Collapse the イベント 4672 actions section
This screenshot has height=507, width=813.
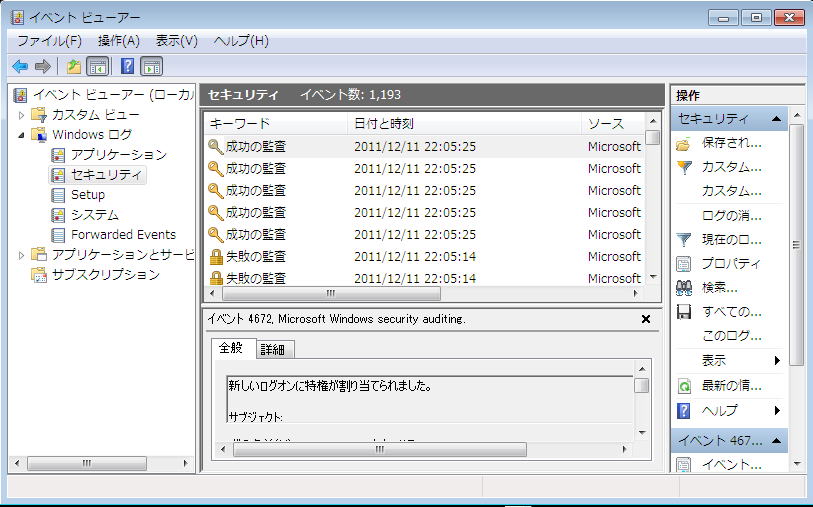(776, 441)
